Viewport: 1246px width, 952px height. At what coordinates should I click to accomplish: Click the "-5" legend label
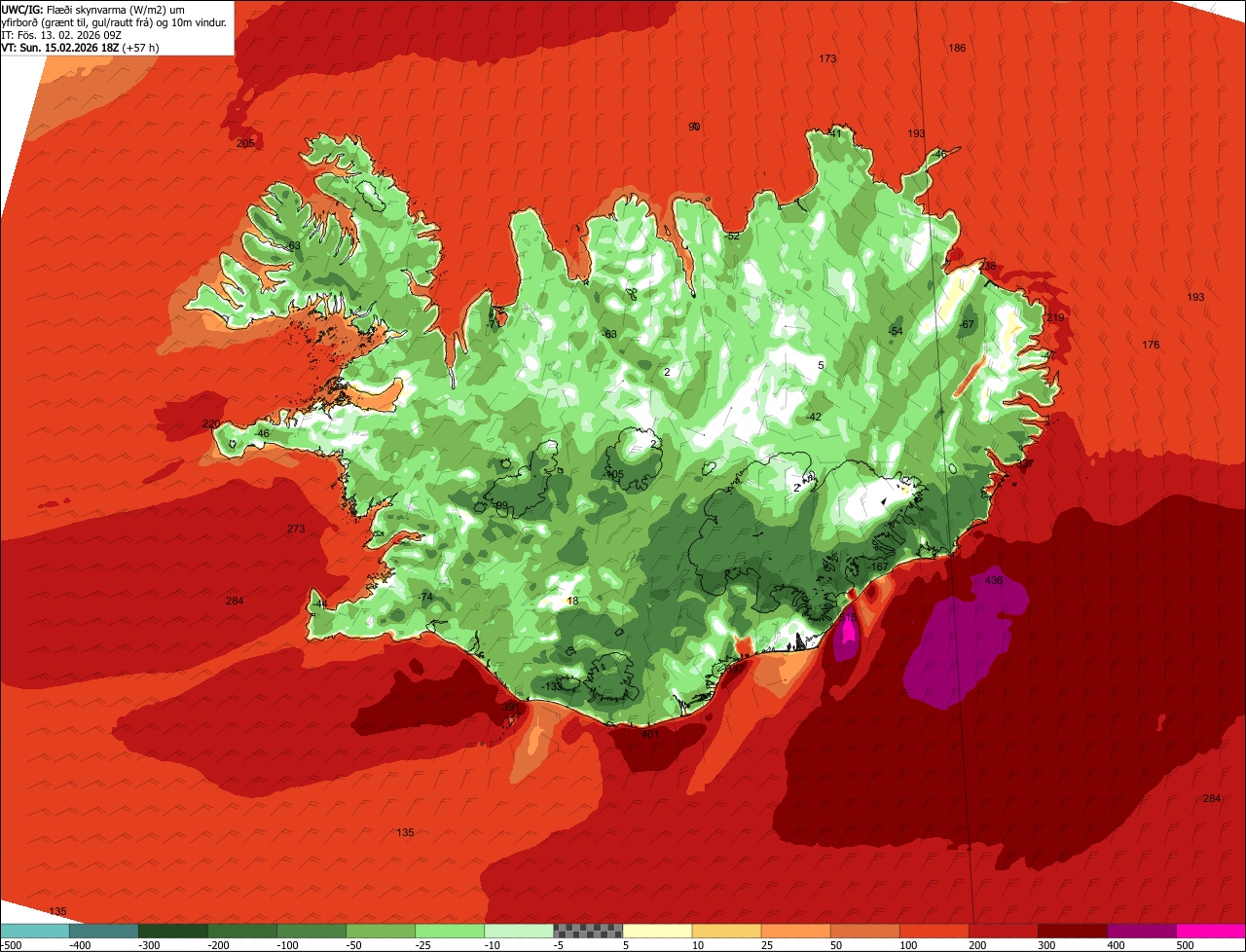coord(560,945)
